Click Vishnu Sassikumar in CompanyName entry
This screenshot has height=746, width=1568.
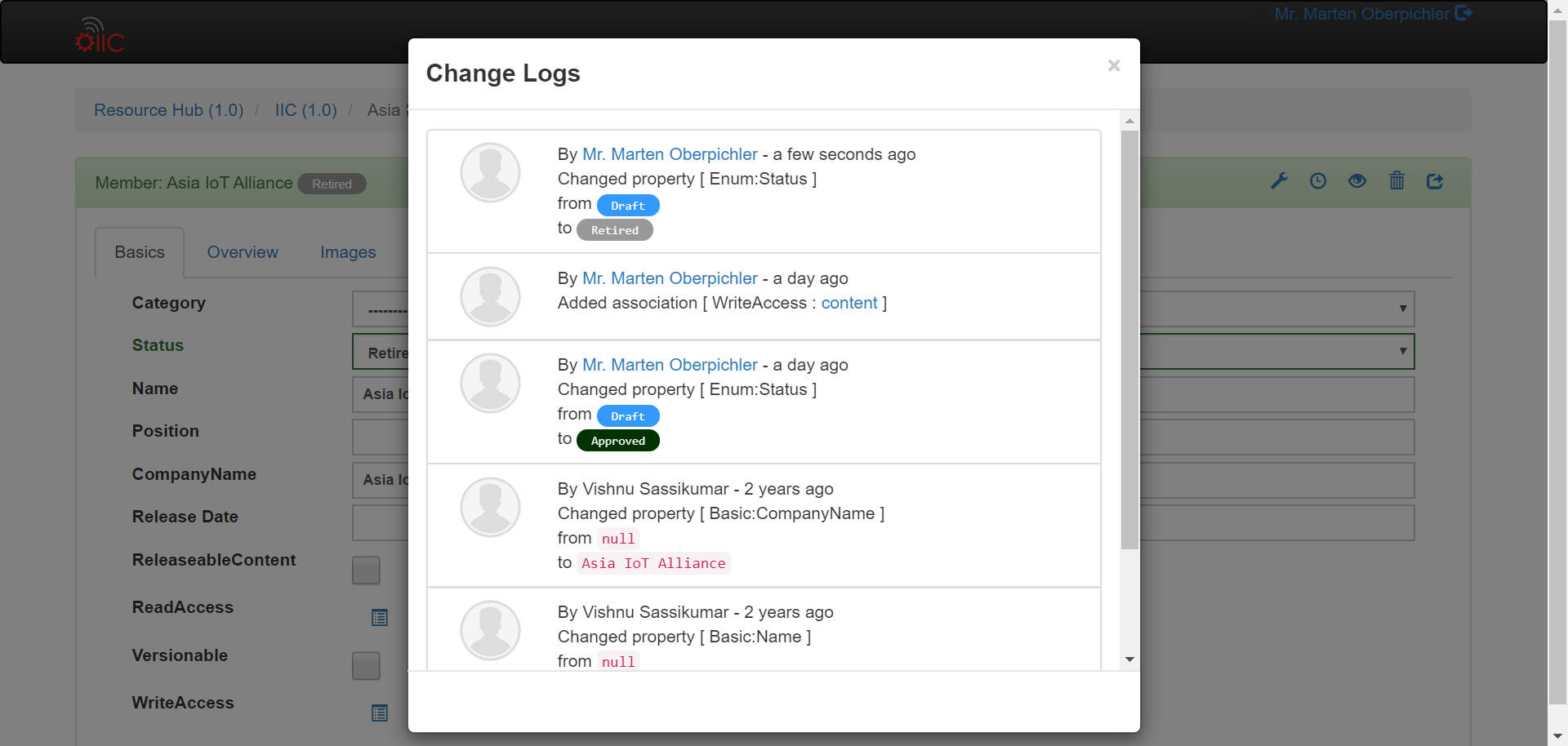(655, 489)
